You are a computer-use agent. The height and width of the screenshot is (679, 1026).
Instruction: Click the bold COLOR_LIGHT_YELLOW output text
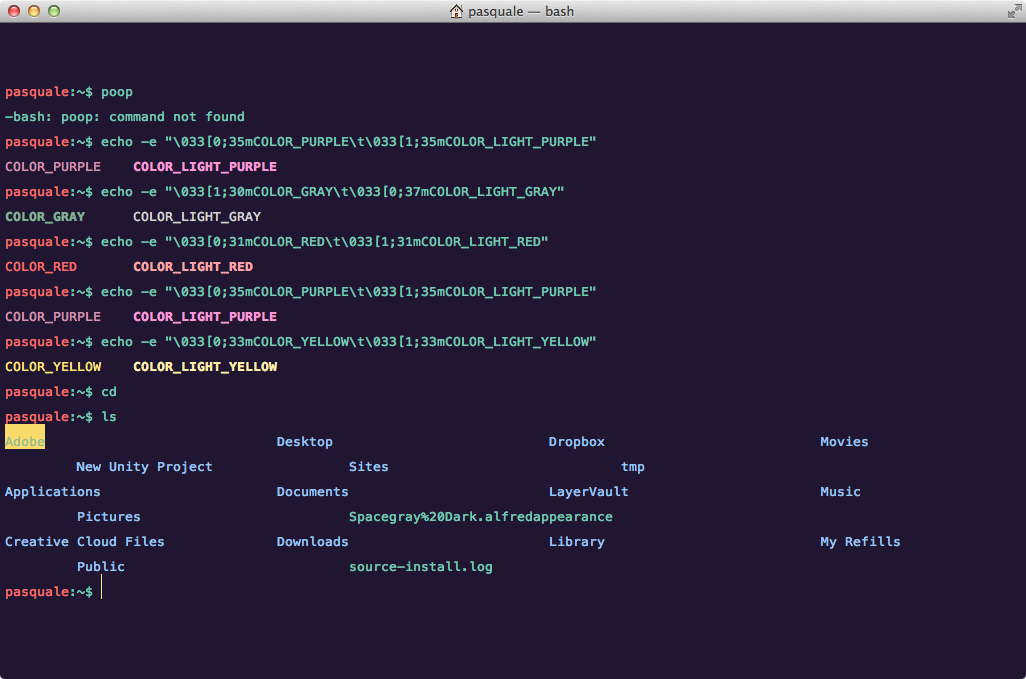[x=205, y=367]
